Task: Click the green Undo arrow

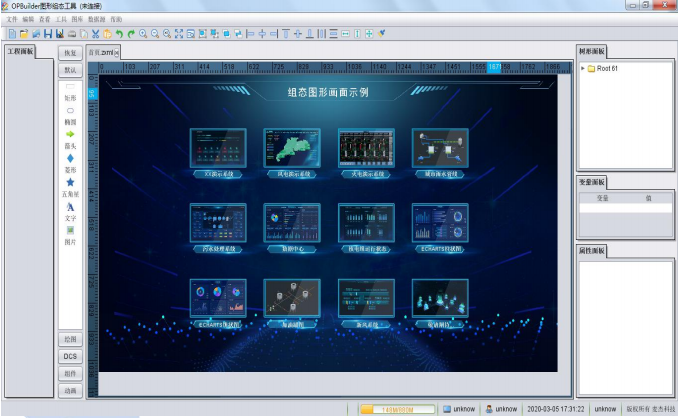Action: [119, 34]
